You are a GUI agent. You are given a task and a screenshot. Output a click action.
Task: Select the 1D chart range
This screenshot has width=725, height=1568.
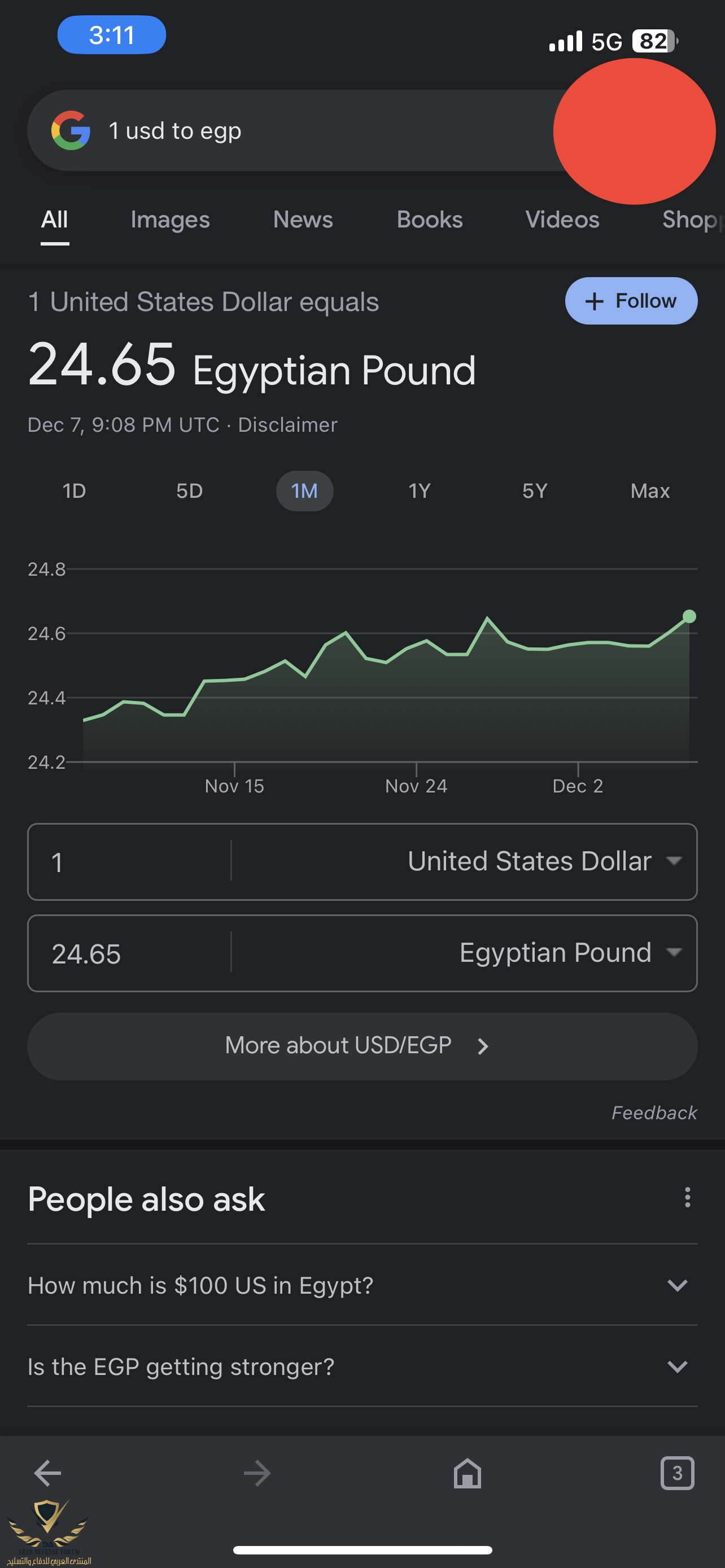pos(75,491)
